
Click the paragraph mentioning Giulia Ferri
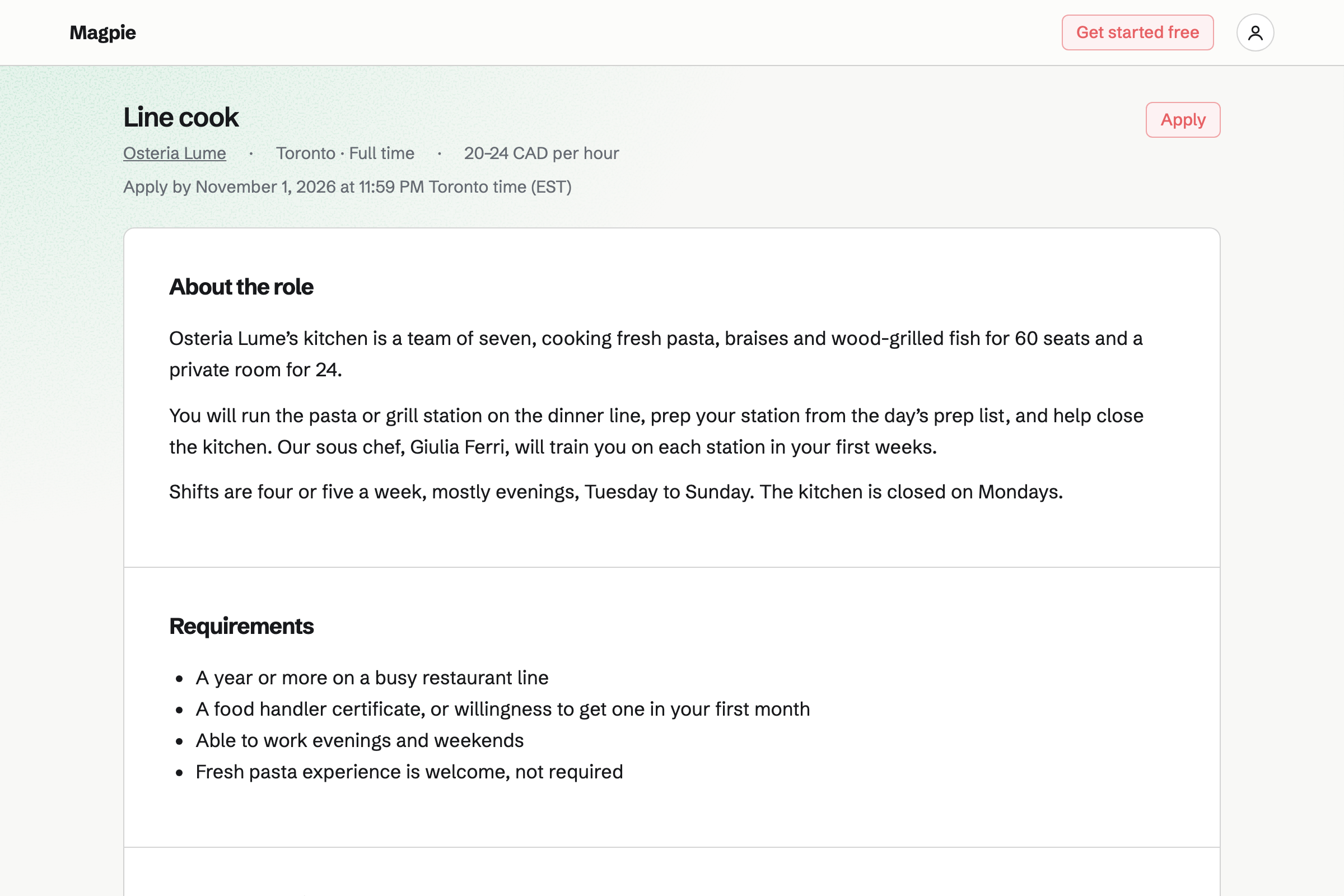click(656, 431)
